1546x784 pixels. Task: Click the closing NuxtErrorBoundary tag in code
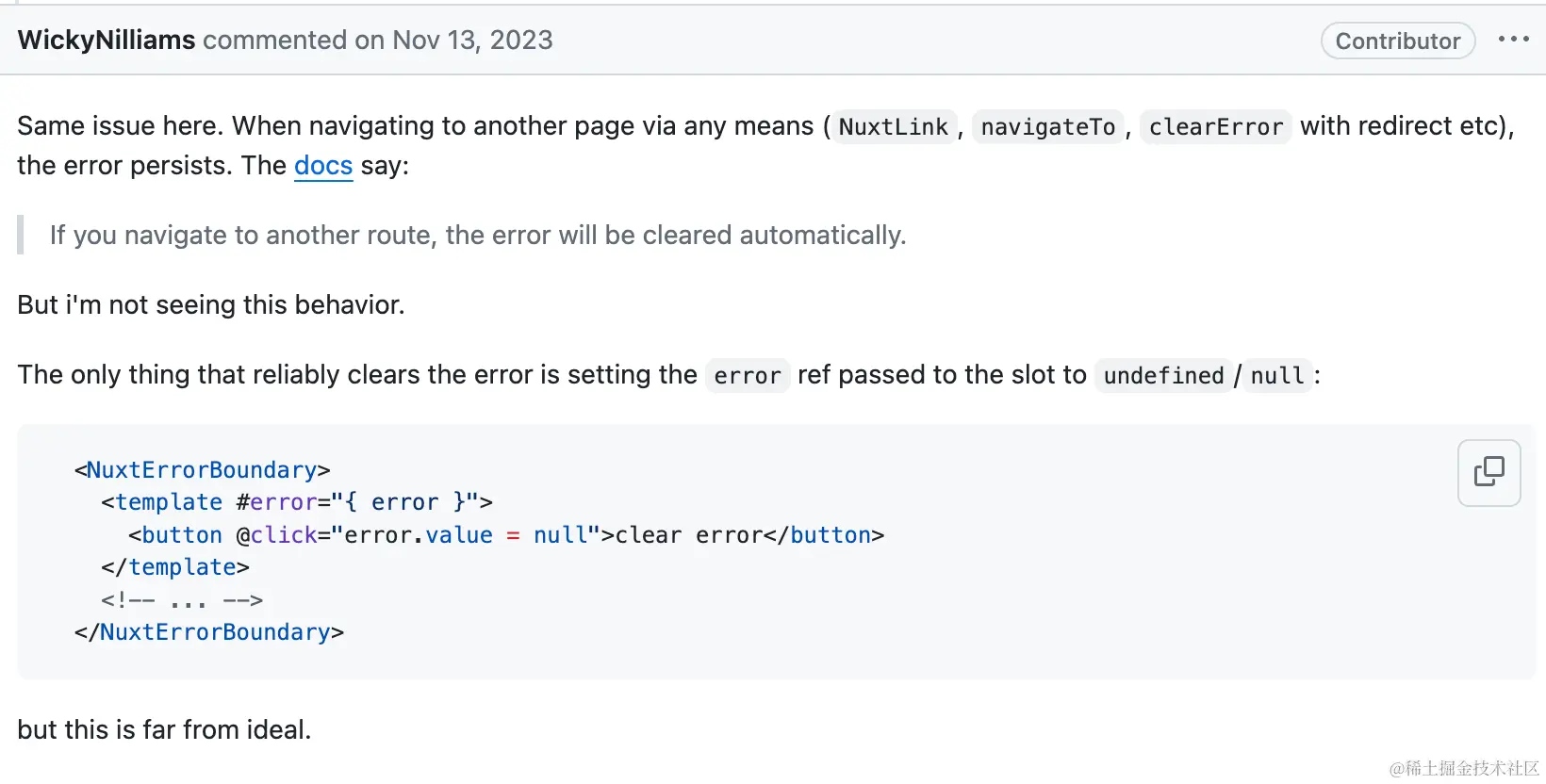coord(209,631)
